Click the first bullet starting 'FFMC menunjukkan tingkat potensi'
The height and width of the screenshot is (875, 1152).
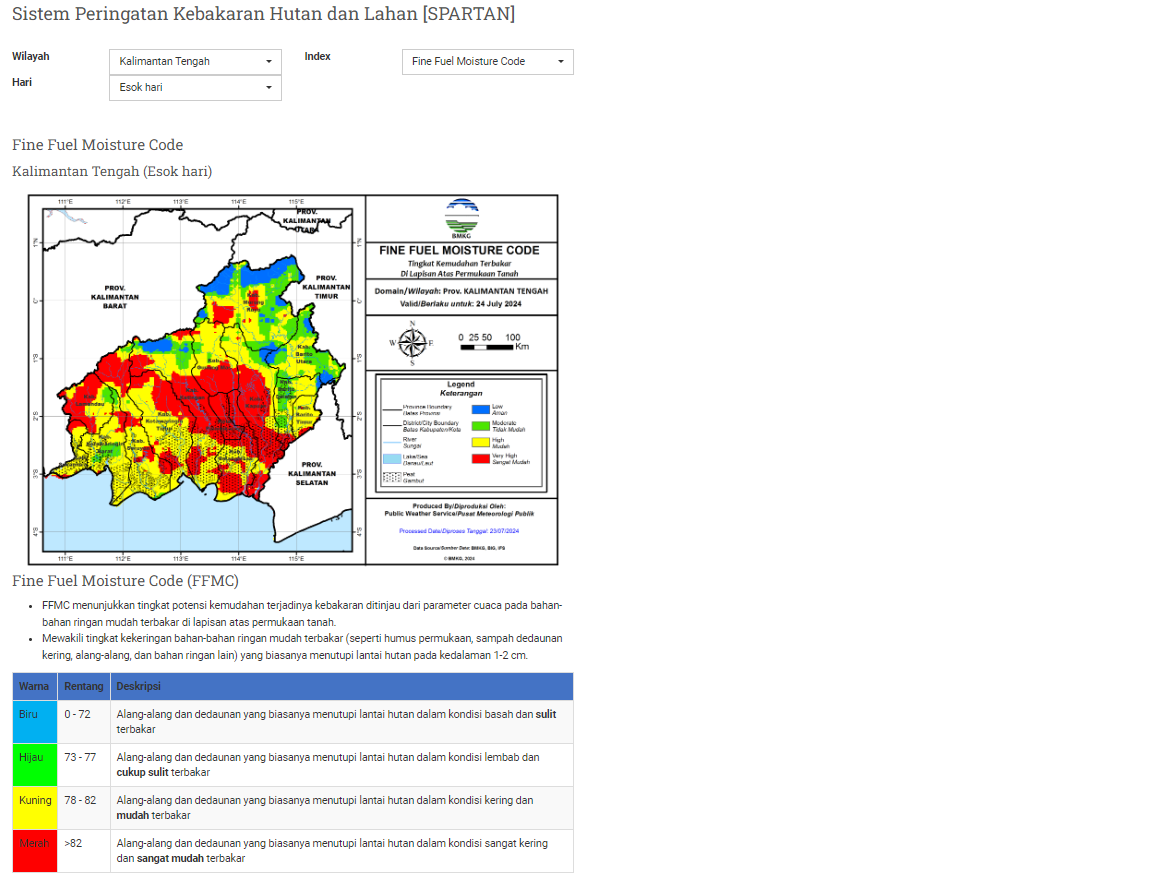[x=302, y=613]
